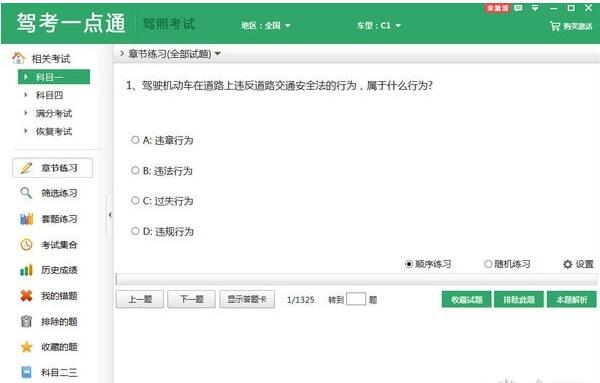Expand the 科目一 tree item
Image resolution: width=600 pixels, height=383 pixels.
coord(26,77)
